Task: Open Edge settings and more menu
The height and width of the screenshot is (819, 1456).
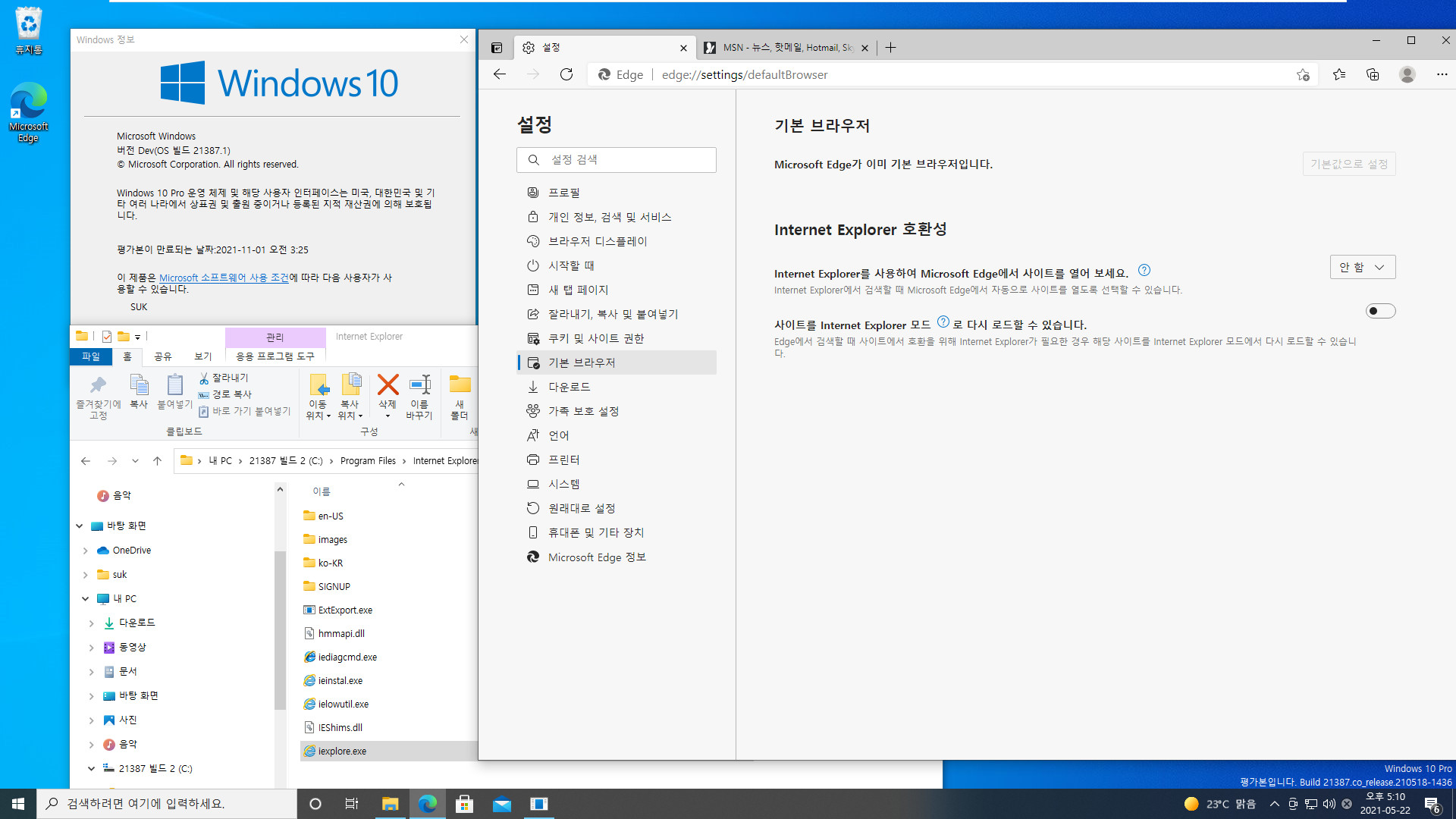Action: (x=1442, y=74)
